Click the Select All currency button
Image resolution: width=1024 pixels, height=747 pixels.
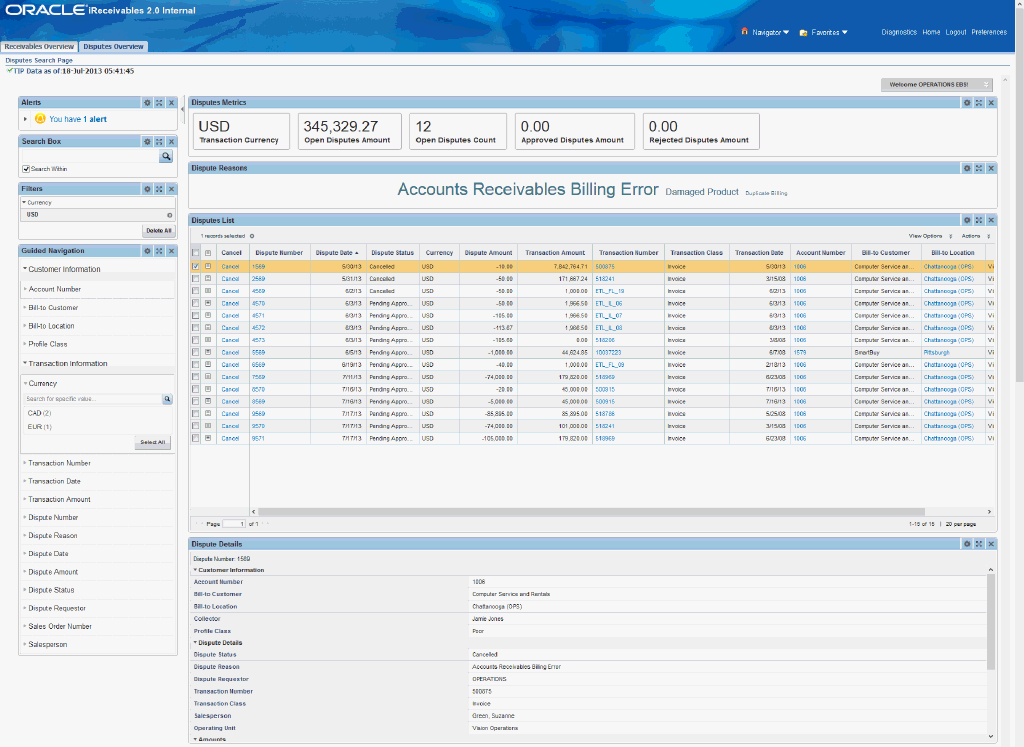click(153, 442)
